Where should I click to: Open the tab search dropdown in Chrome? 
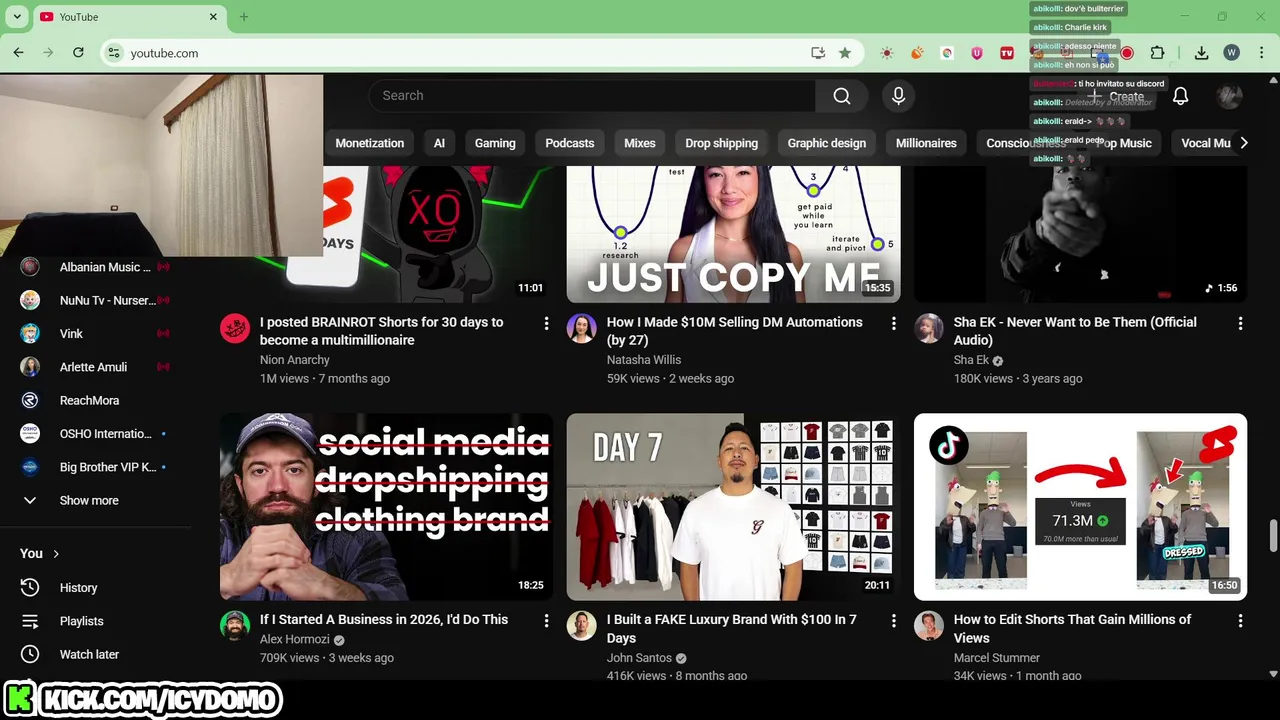(x=17, y=17)
